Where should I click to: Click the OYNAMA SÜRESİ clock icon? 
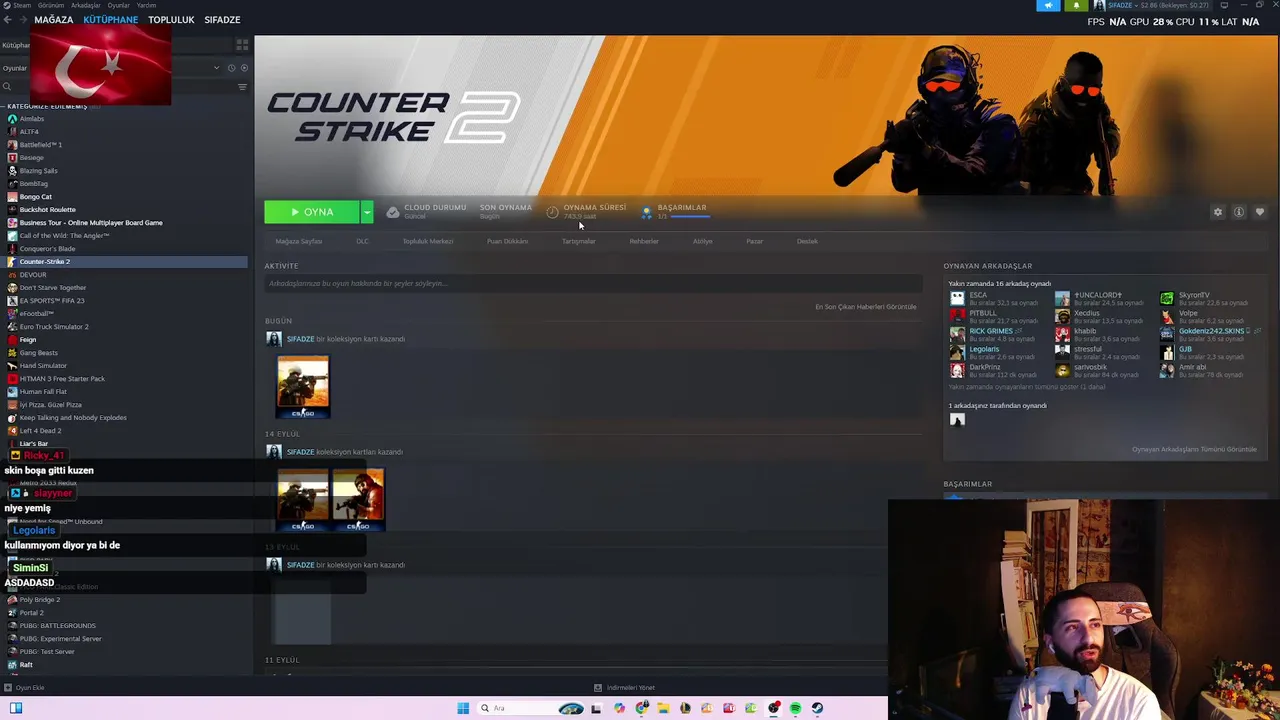553,212
